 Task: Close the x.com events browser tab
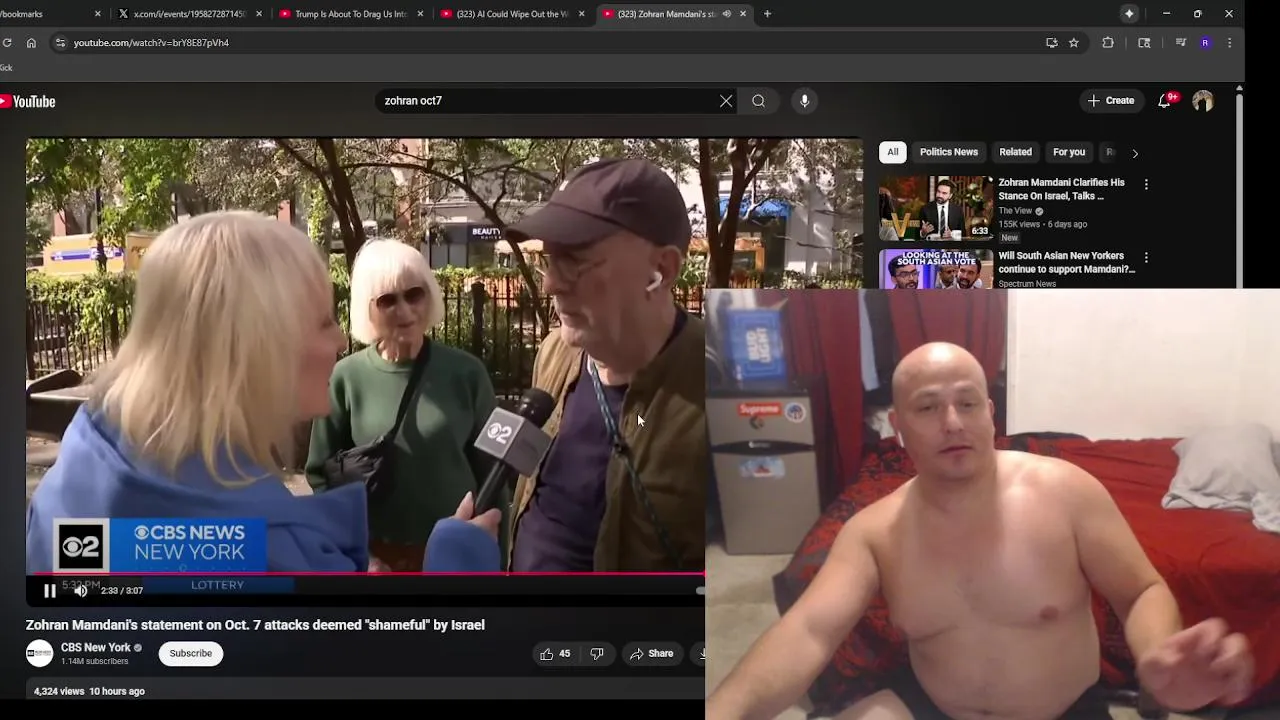pos(259,14)
